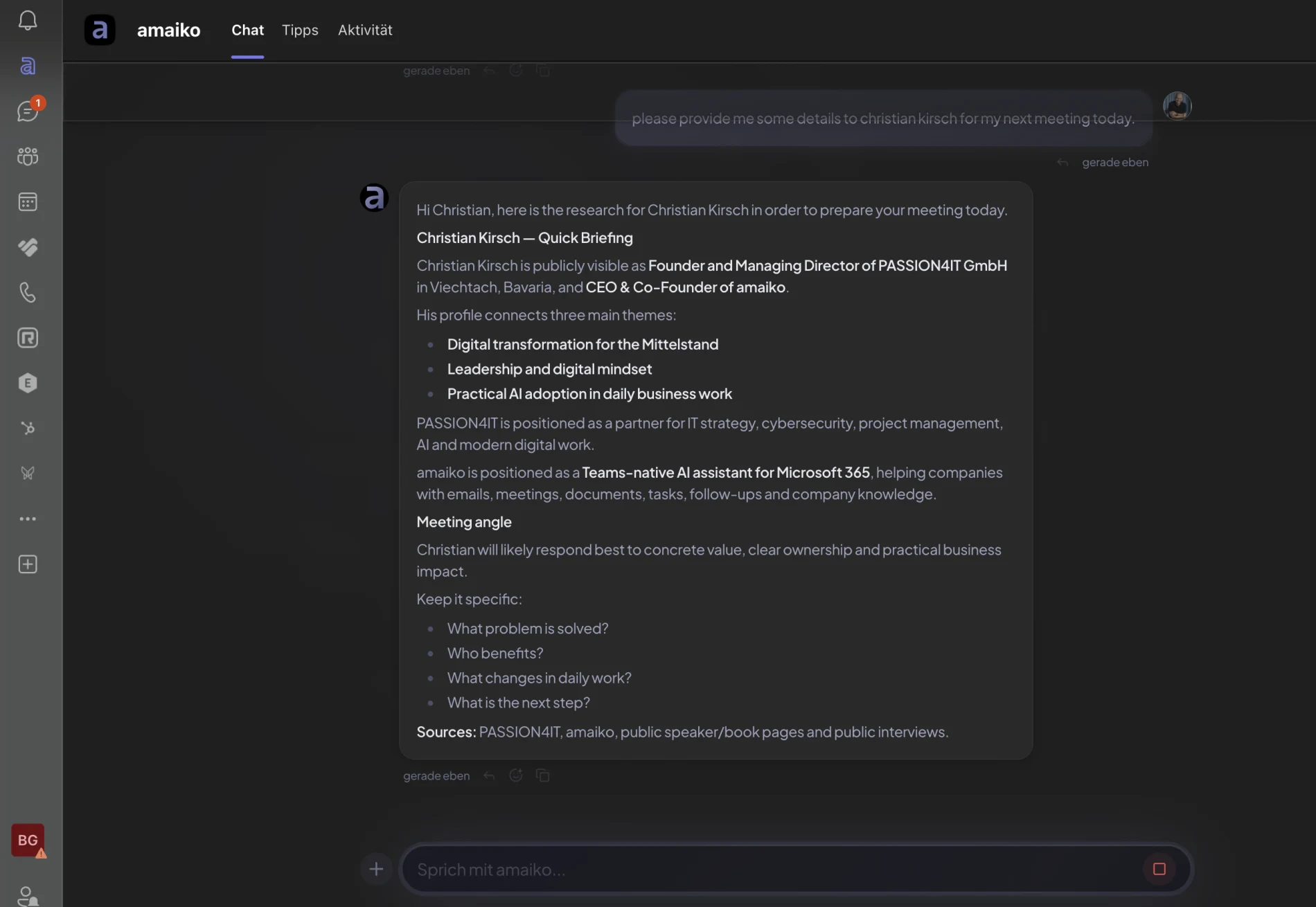Reply to the amaiko briefing message
1316x907 pixels.
[489, 775]
